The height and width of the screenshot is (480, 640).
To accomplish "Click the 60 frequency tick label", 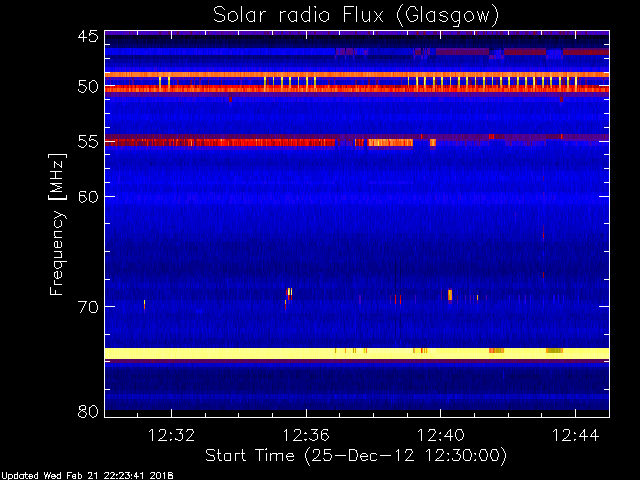I will tap(88, 196).
